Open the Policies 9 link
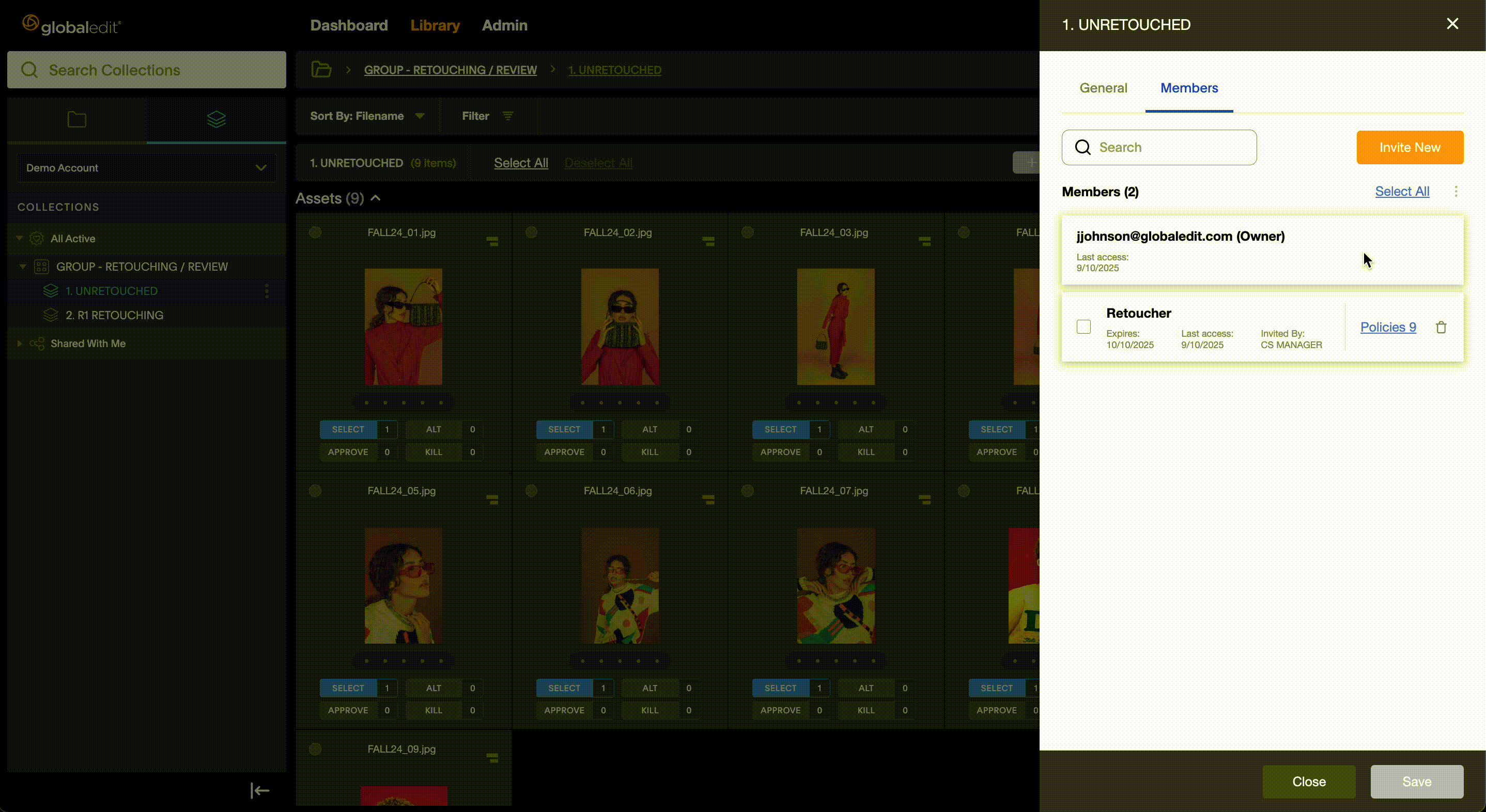 click(x=1388, y=327)
